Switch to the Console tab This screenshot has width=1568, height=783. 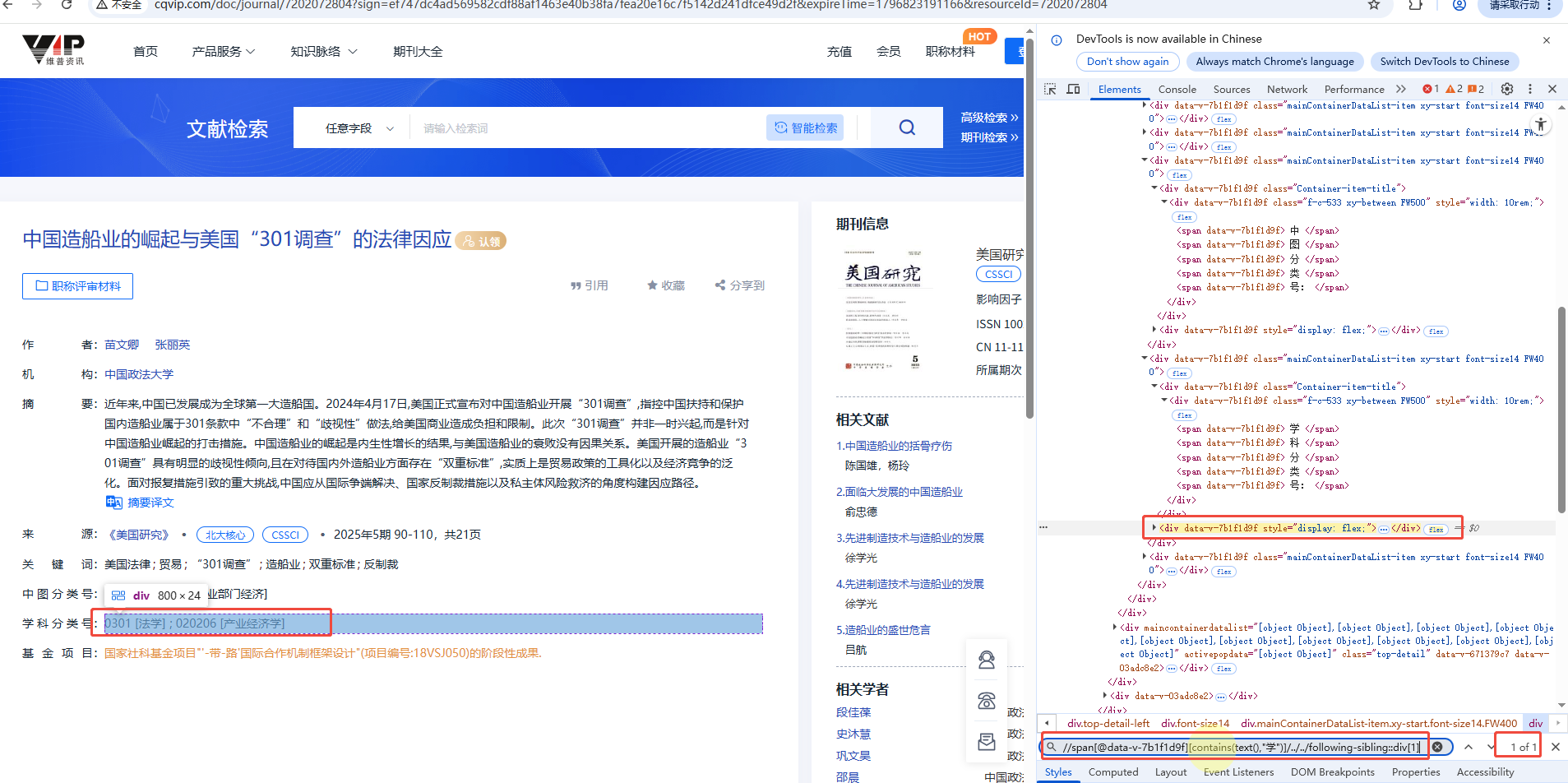[x=1177, y=89]
